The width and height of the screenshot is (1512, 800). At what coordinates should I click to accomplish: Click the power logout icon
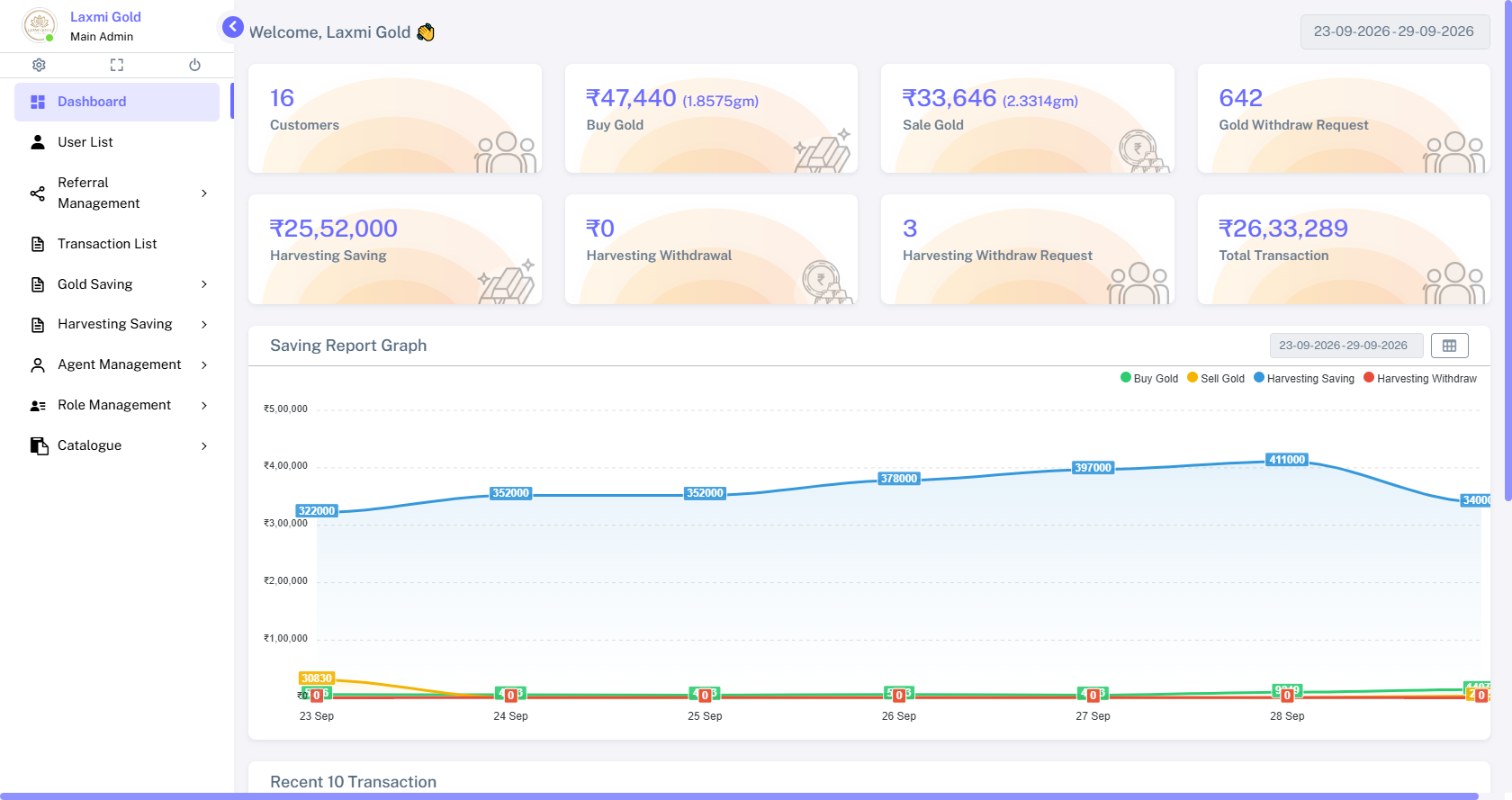point(194,65)
